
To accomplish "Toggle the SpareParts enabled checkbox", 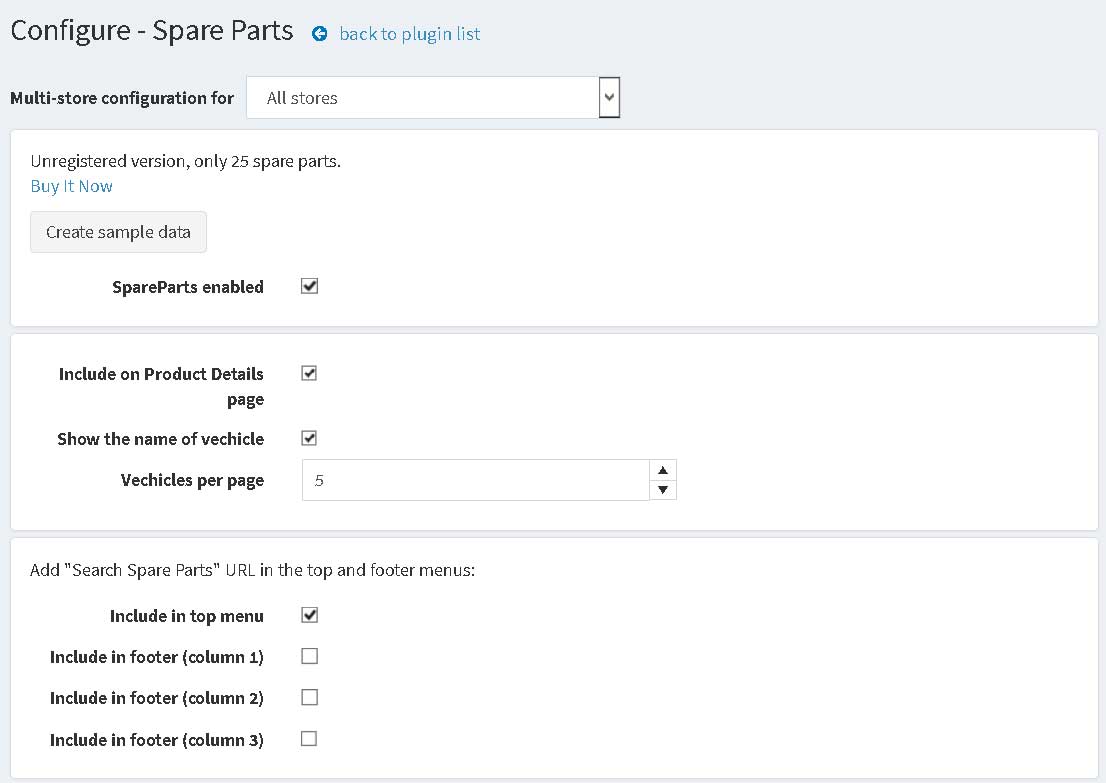I will coord(310,286).
